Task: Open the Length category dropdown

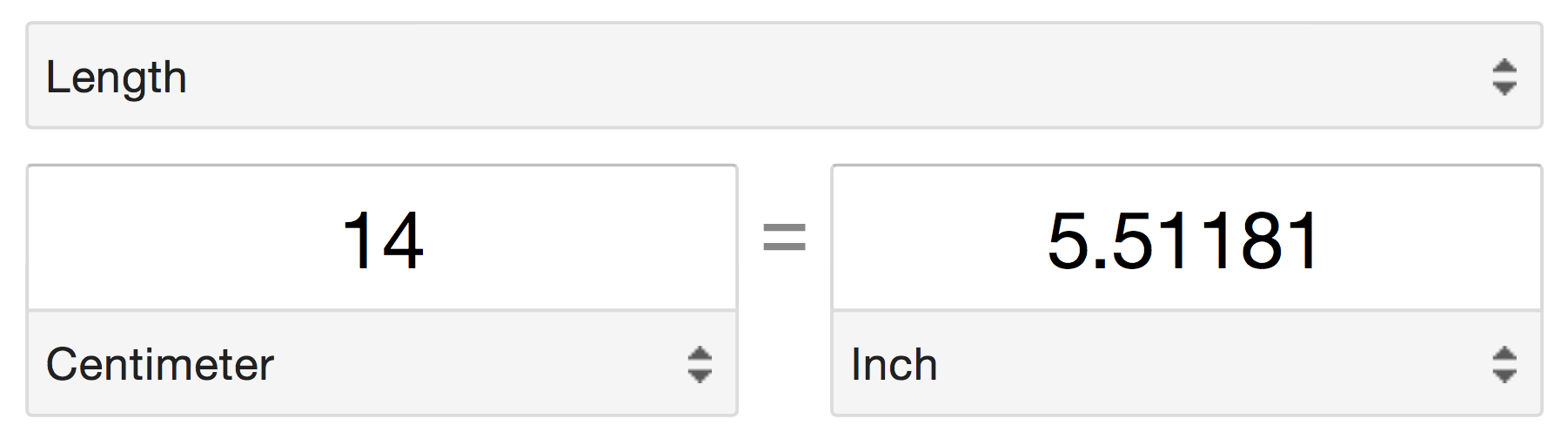Action: point(783,77)
